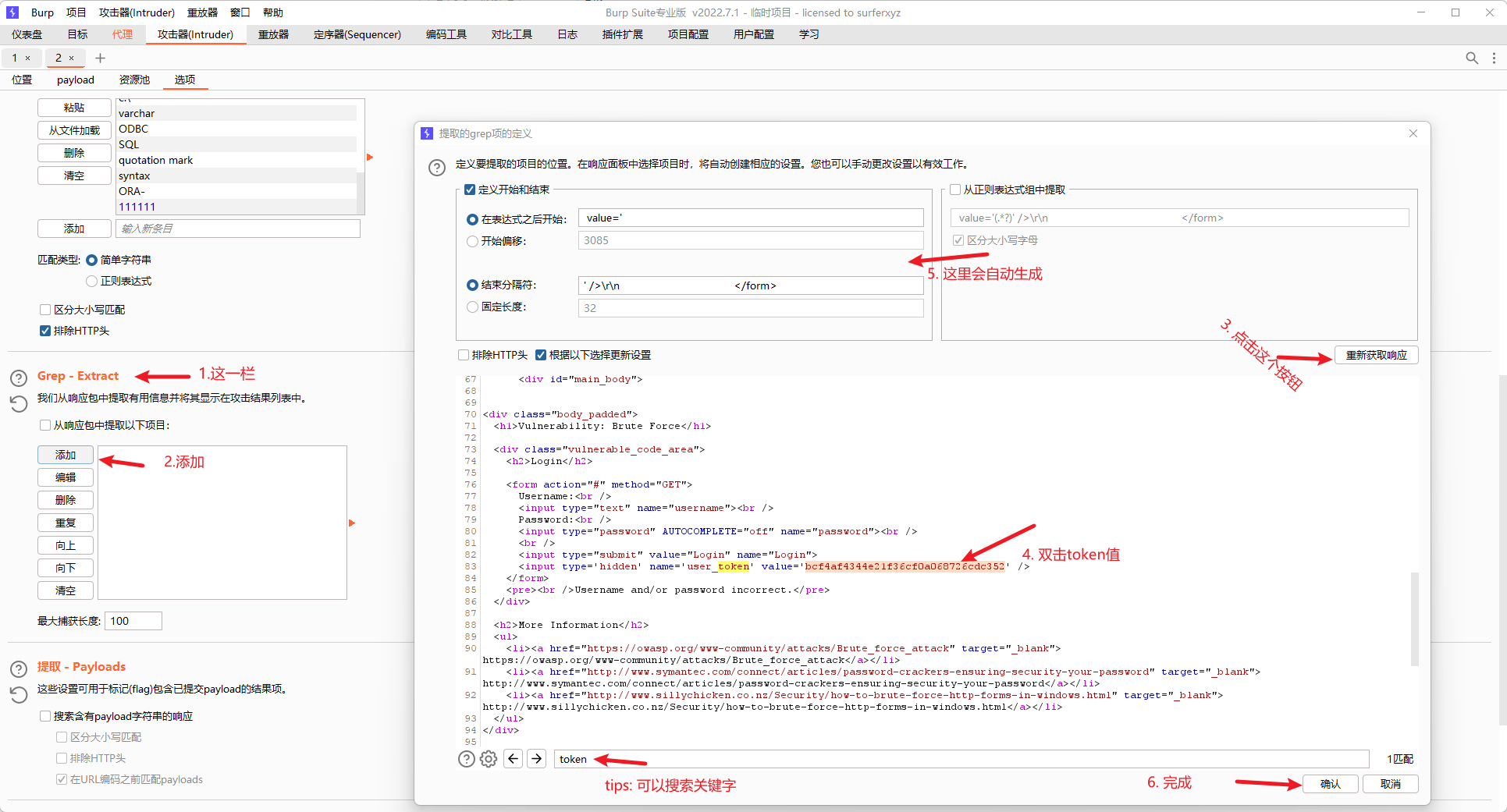1507x812 pixels.
Task: Toggle 排除HTTP头 checkbox in dialog
Action: click(x=464, y=355)
